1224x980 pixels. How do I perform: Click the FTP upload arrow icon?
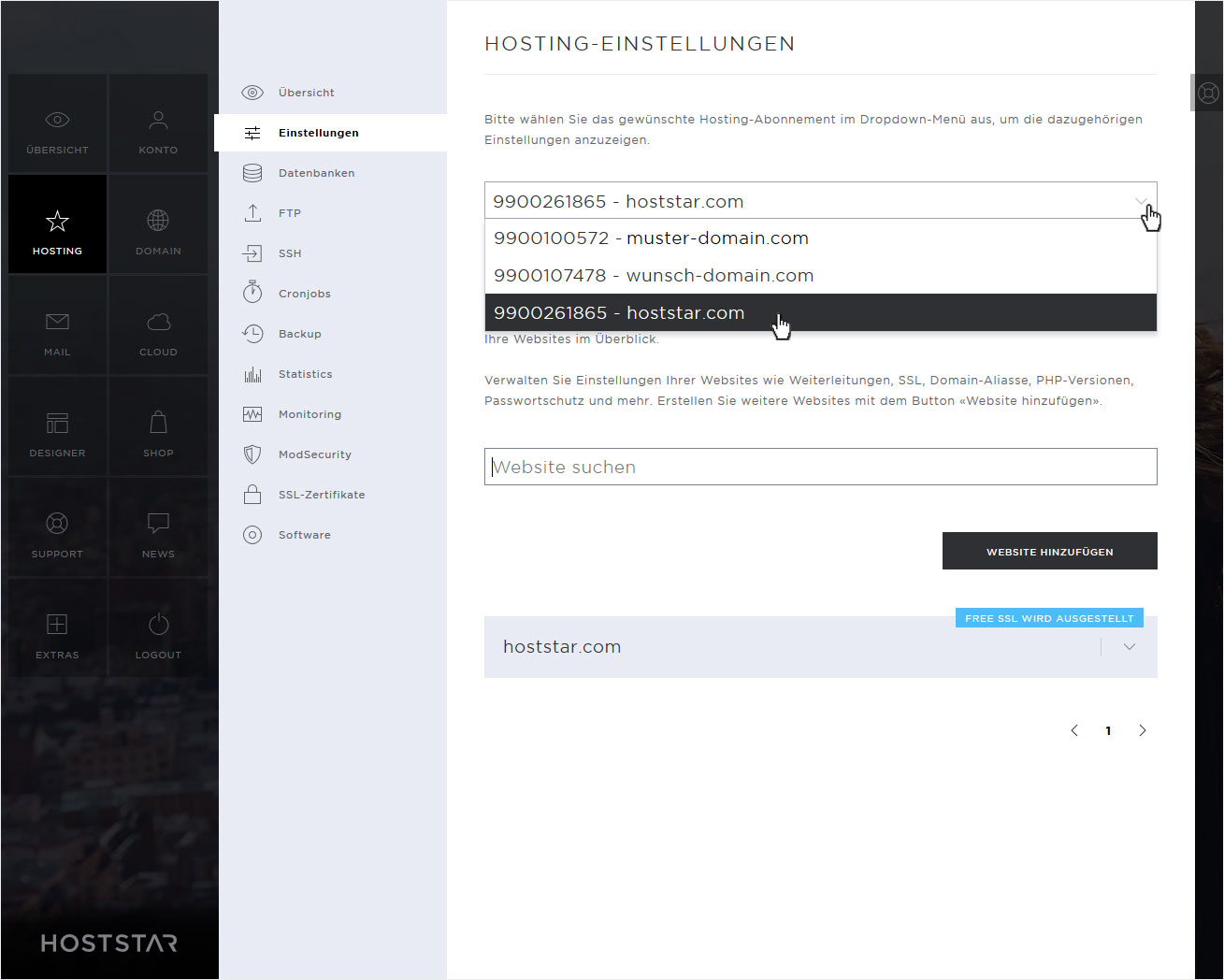252,213
